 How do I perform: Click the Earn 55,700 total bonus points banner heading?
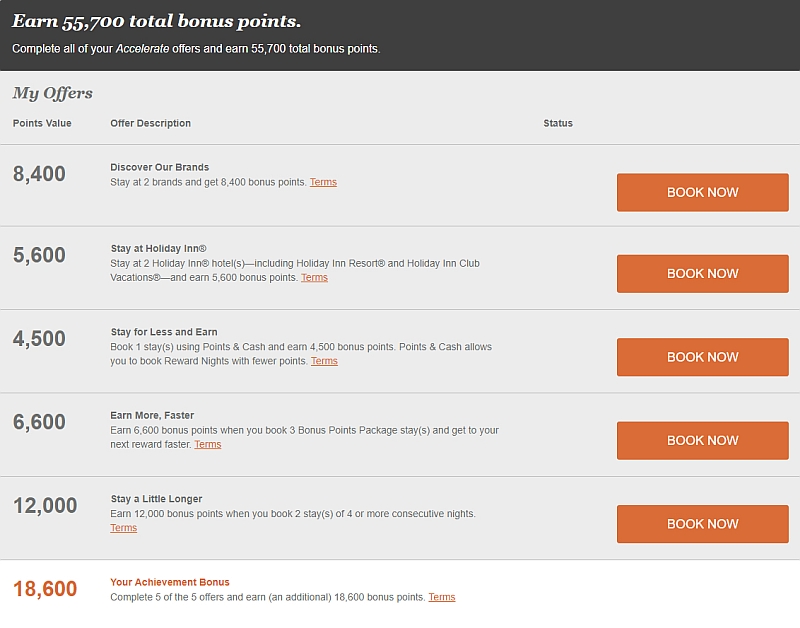(x=156, y=21)
